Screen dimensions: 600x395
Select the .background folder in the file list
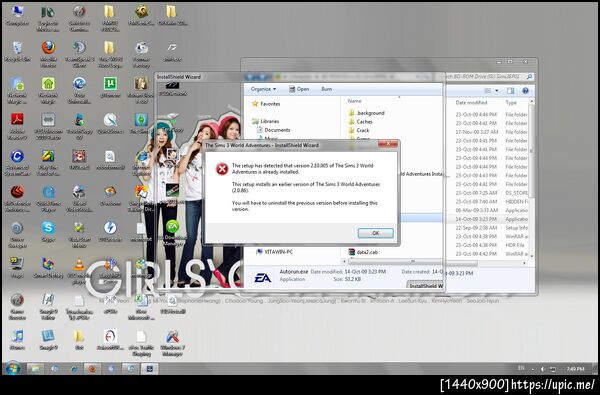point(367,113)
